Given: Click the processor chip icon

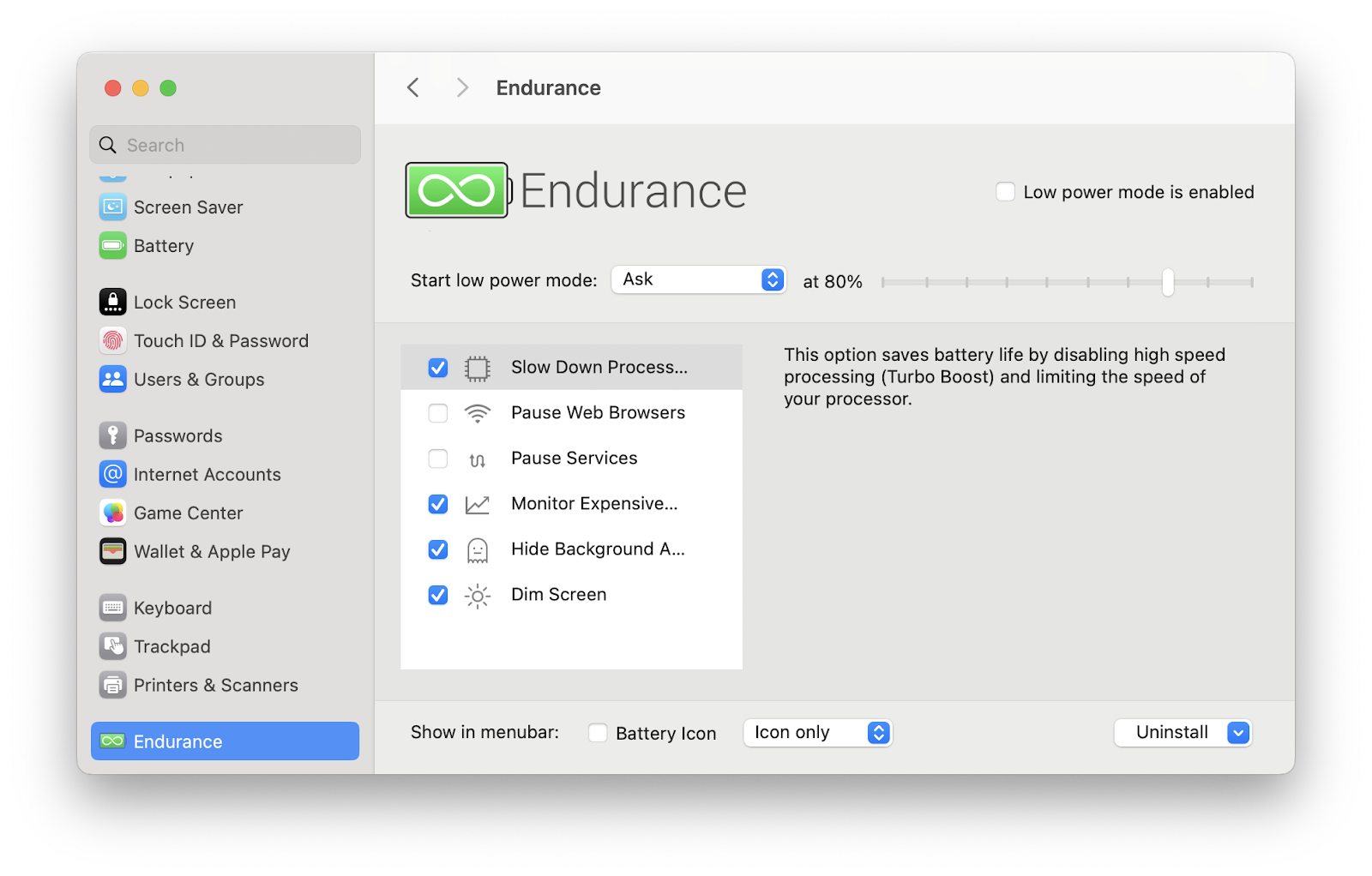Looking at the screenshot, I should click(x=478, y=368).
